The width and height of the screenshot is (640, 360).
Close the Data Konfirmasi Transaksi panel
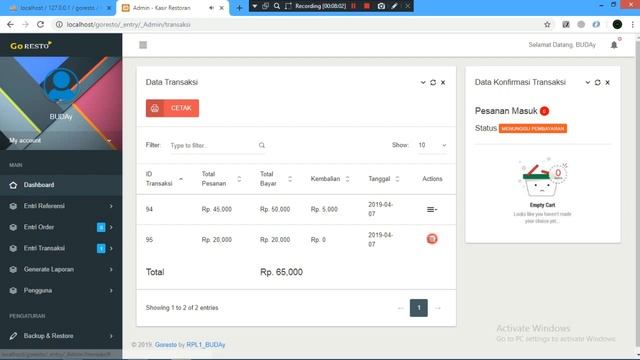(607, 82)
